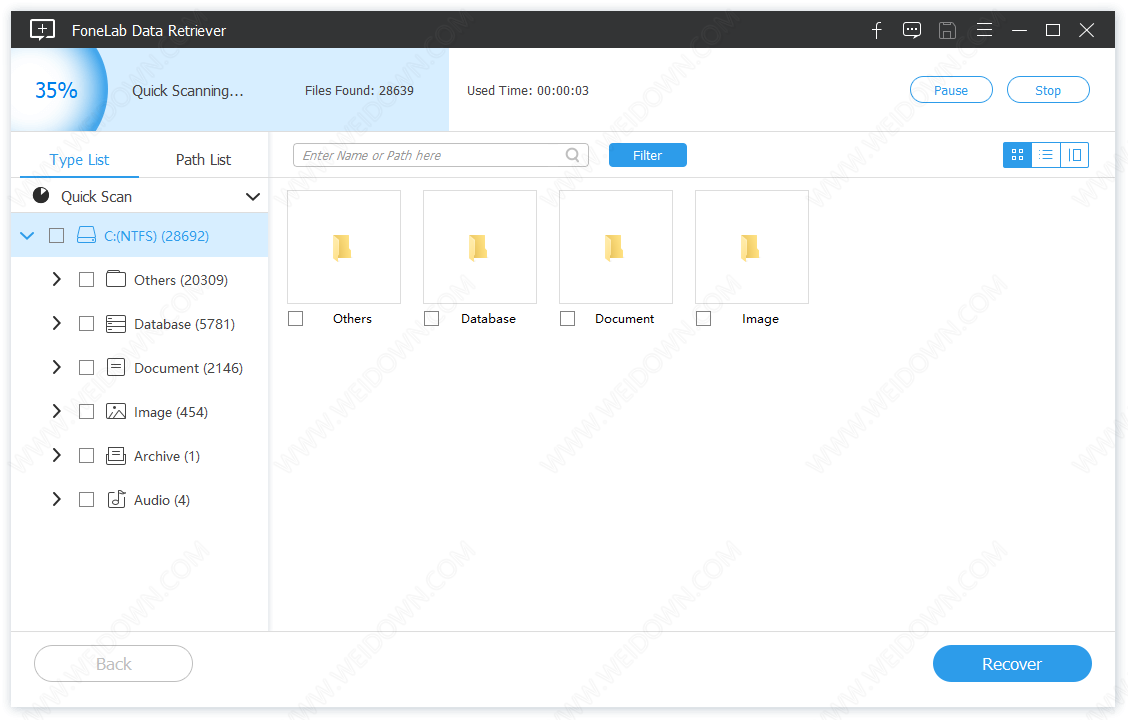
Task: Click the Used Time: 00:00:03 text
Action: click(527, 91)
